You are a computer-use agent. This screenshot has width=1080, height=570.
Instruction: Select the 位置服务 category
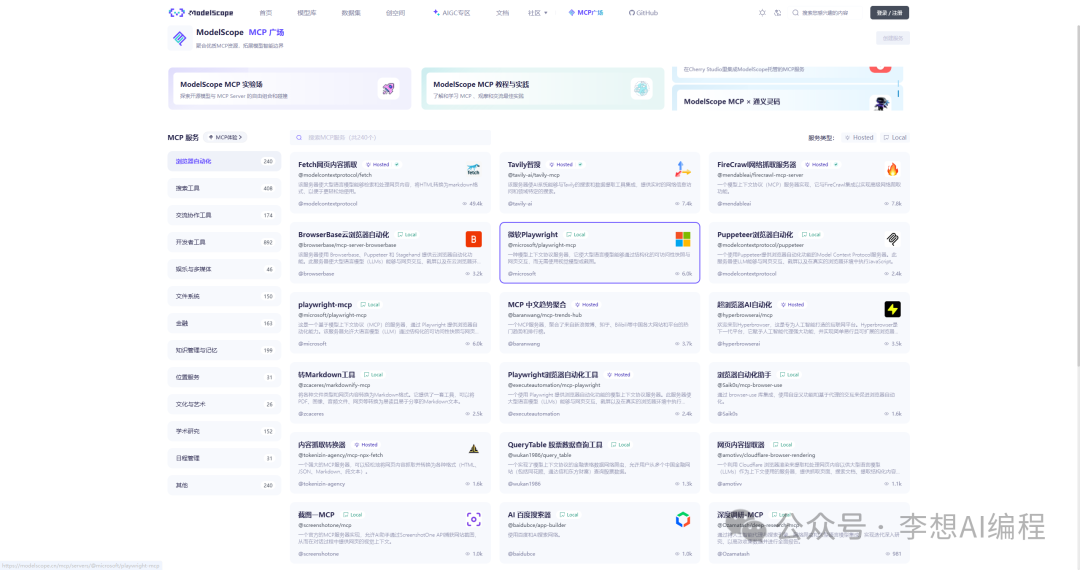pos(224,377)
